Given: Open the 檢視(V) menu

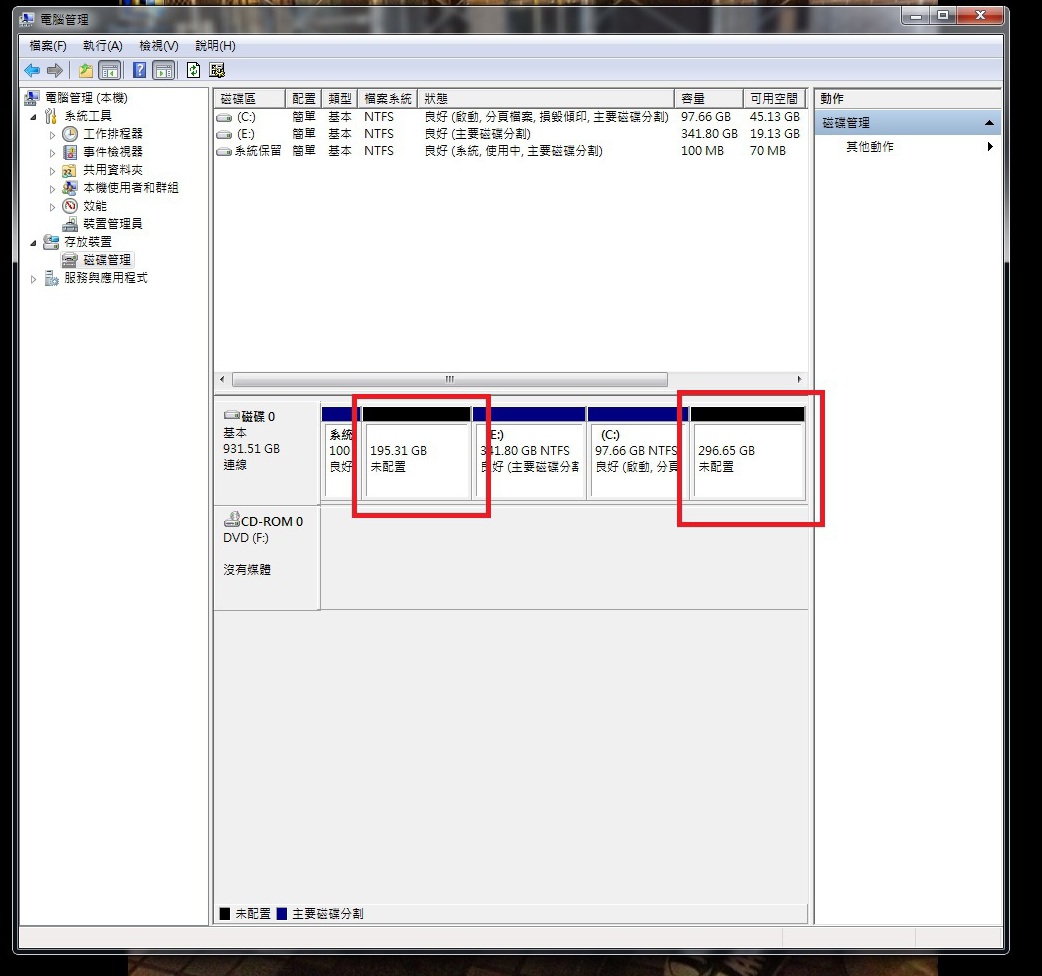Looking at the screenshot, I should pos(159,46).
